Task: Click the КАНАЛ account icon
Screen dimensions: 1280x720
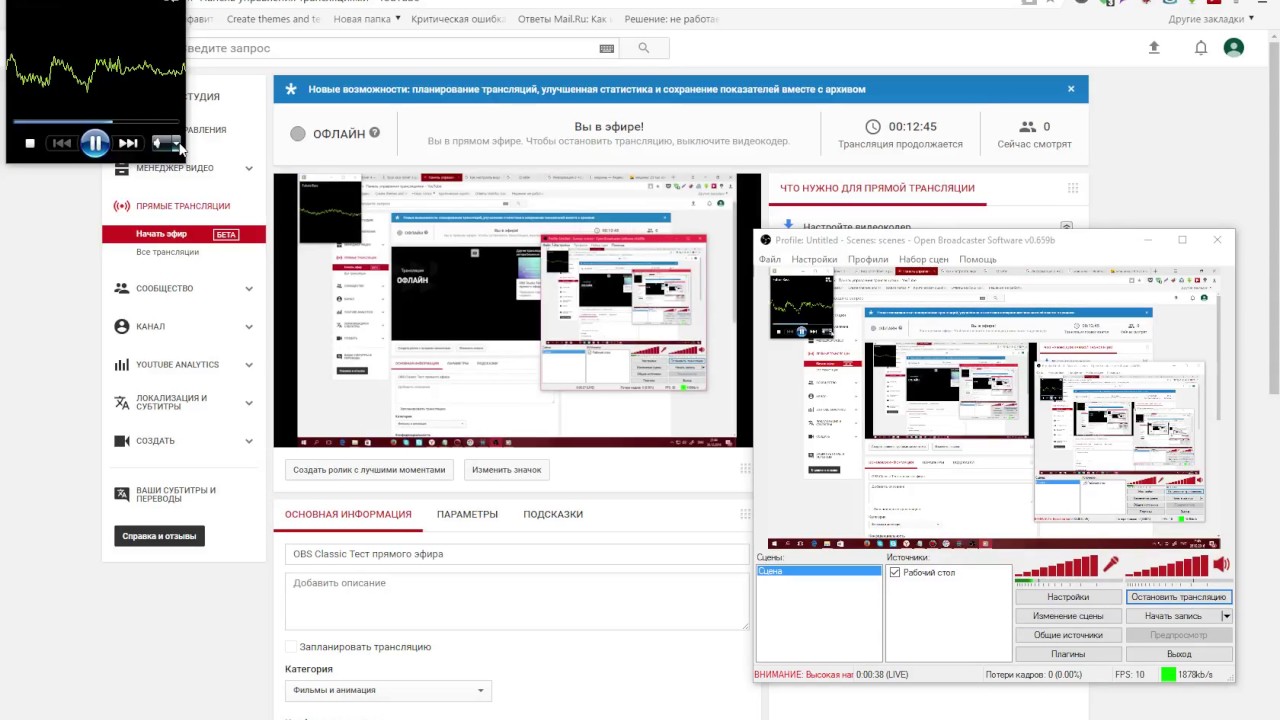Action: tap(122, 326)
